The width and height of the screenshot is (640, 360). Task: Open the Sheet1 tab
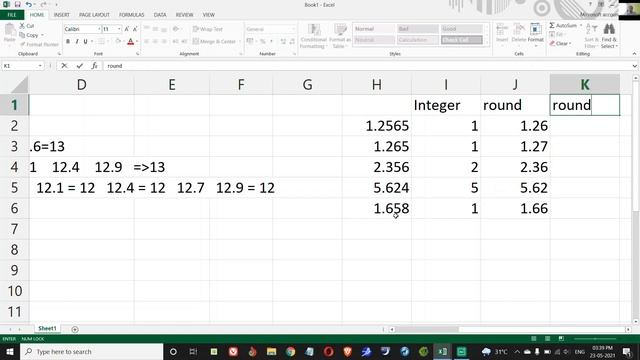[47, 329]
